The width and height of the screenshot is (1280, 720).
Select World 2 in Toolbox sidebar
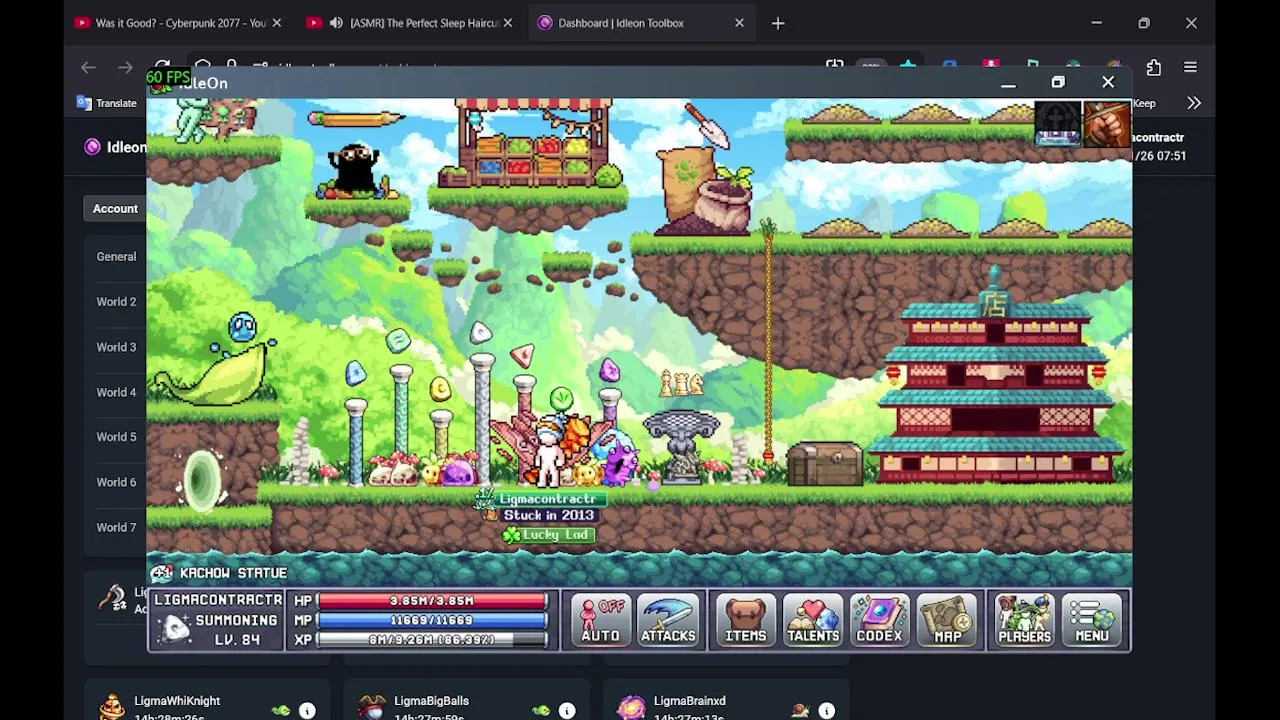(116, 302)
